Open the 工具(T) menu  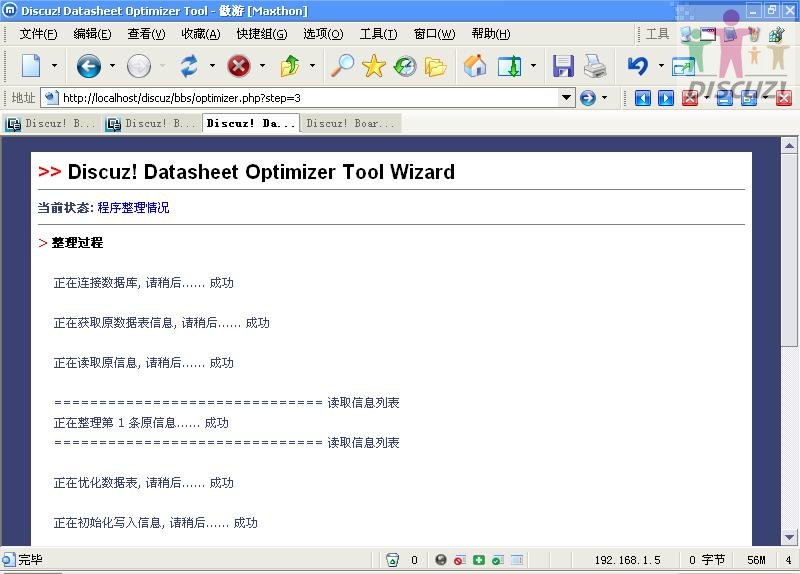pyautogui.click(x=378, y=34)
